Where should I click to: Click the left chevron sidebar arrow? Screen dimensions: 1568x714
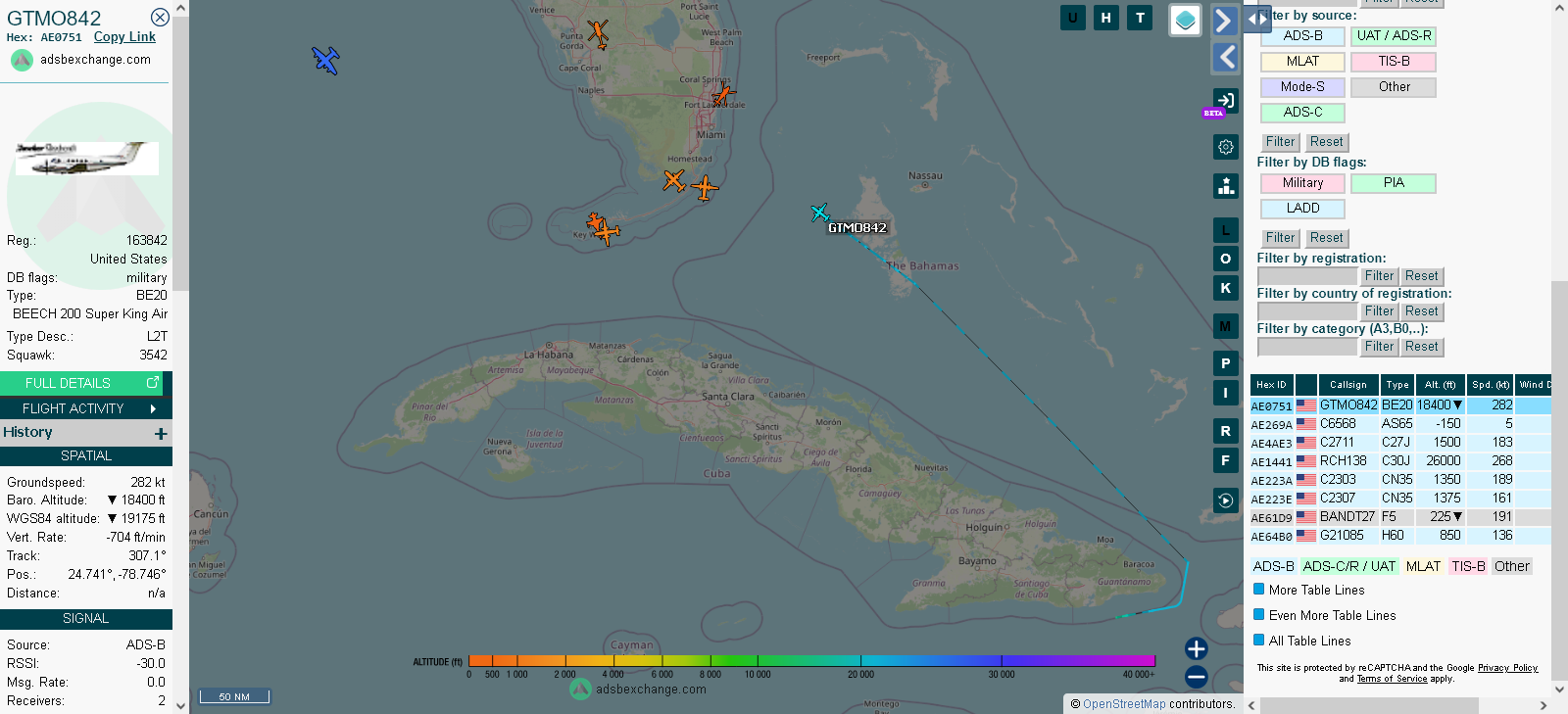pos(1225,58)
